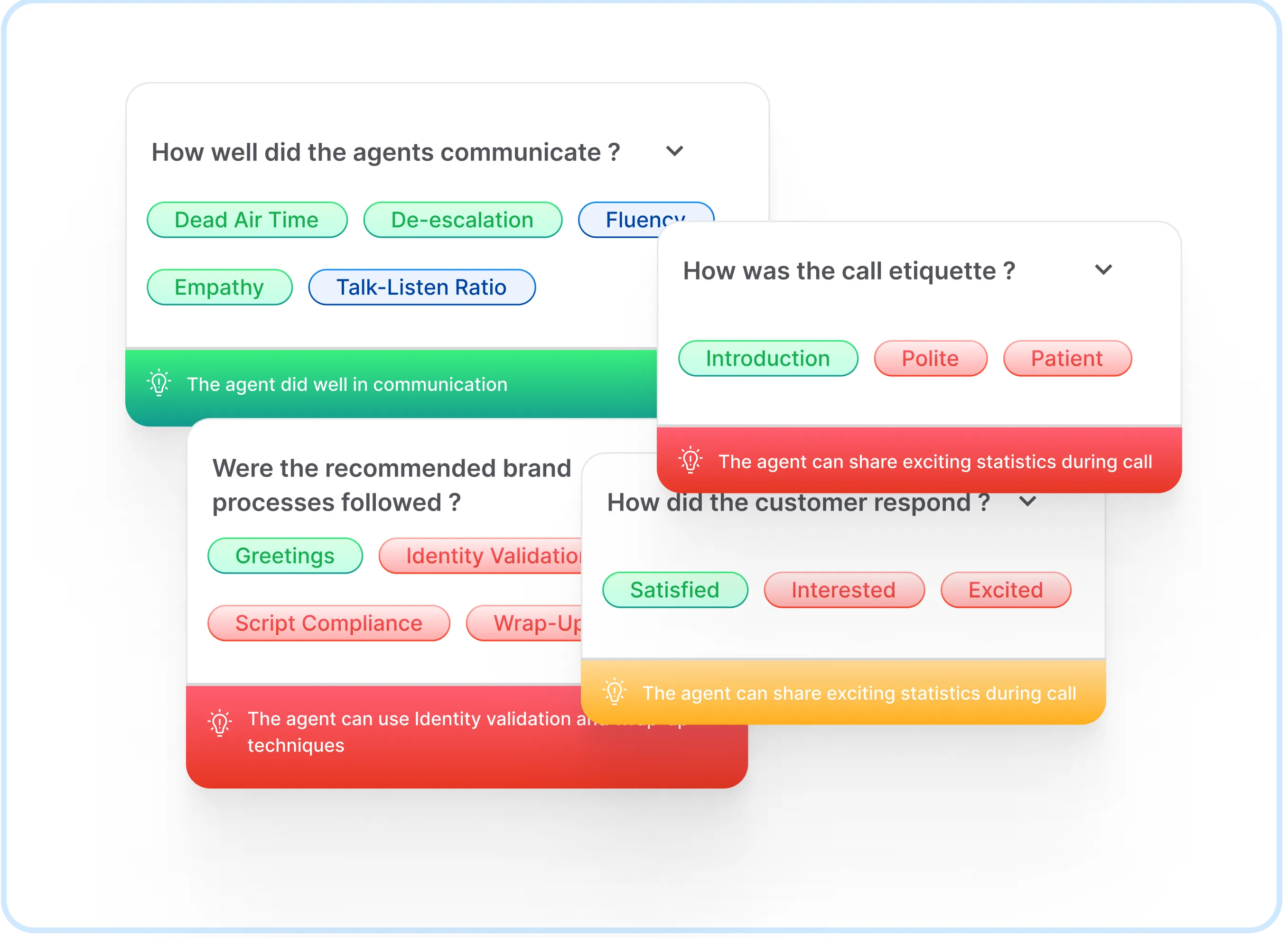Select the Interested response tag

click(x=844, y=589)
